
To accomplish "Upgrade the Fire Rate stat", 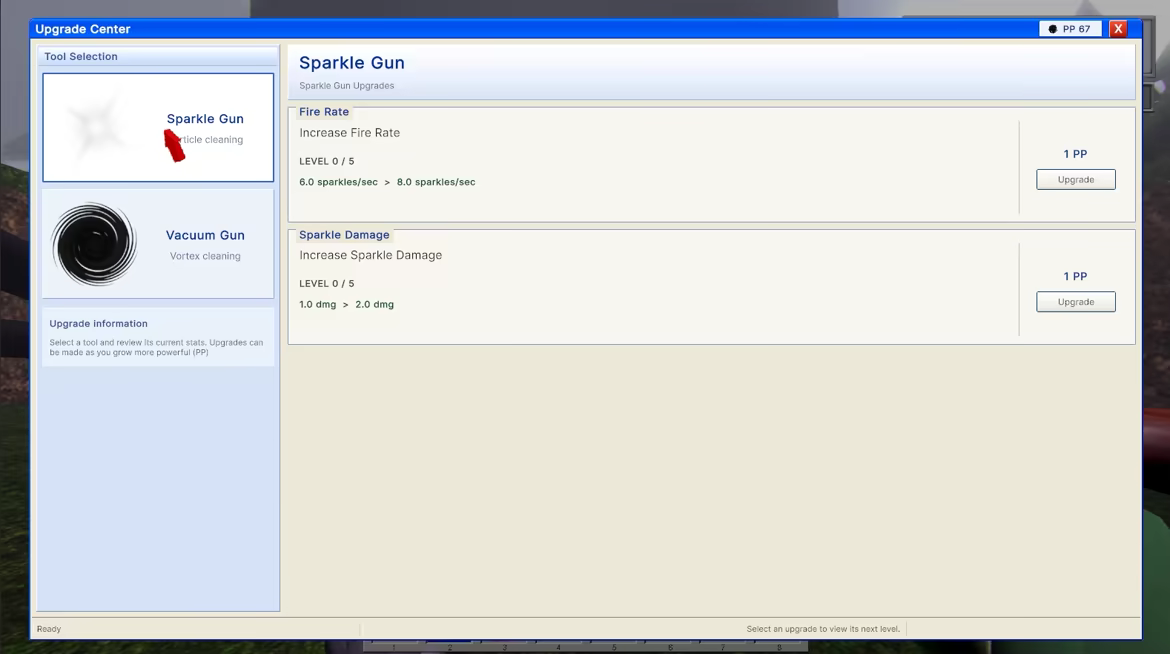I will click(x=1075, y=179).
